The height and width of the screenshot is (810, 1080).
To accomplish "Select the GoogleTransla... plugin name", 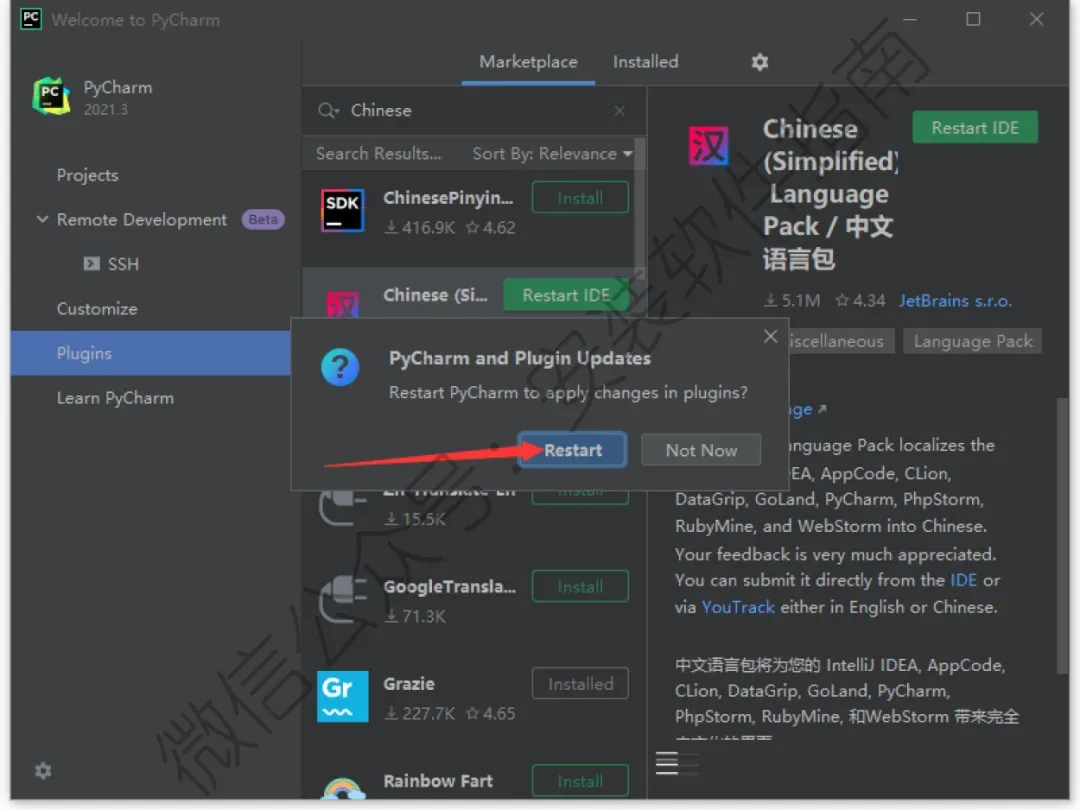I will (449, 586).
